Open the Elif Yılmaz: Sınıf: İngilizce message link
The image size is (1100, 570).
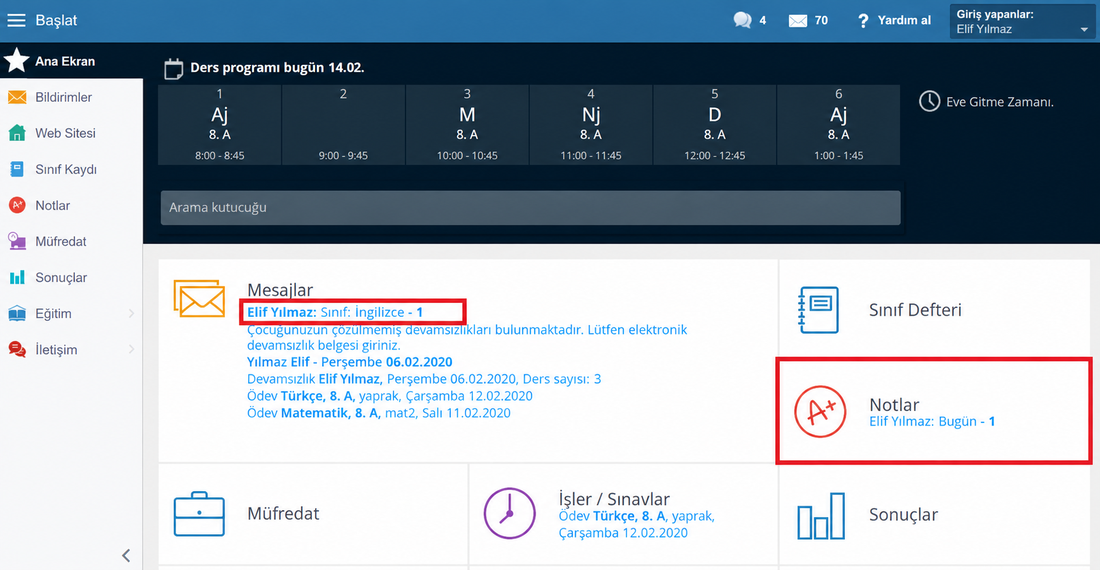click(335, 312)
